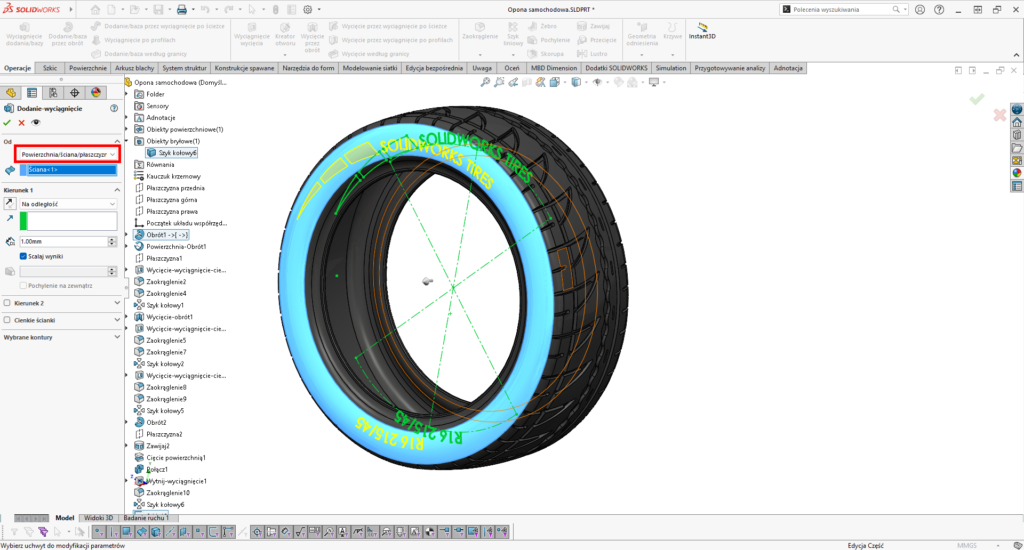Click the Print icon in top toolbar
The height and width of the screenshot is (550, 1024).
pyautogui.click(x=182, y=10)
